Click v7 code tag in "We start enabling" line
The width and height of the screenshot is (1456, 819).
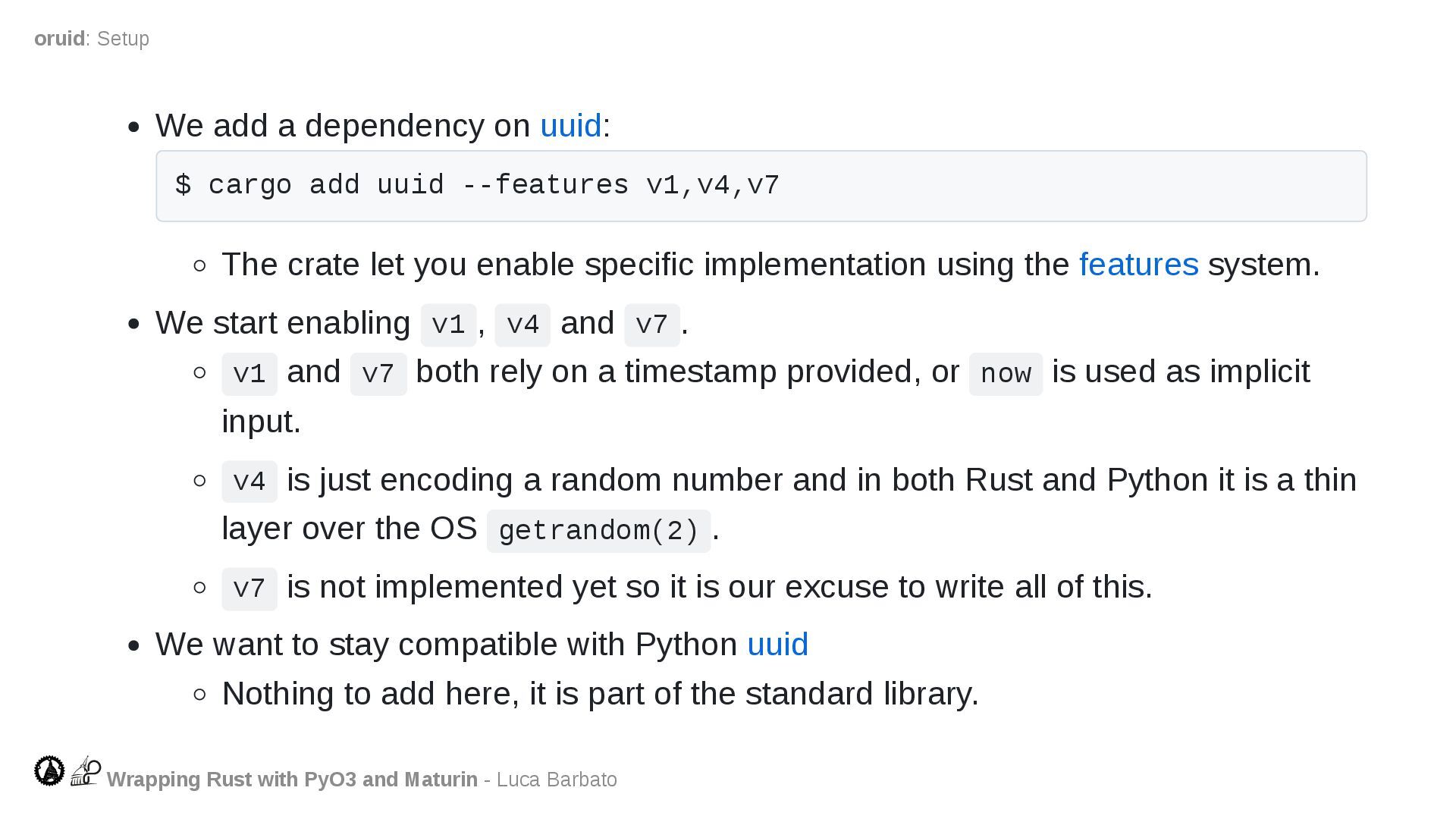tap(651, 325)
